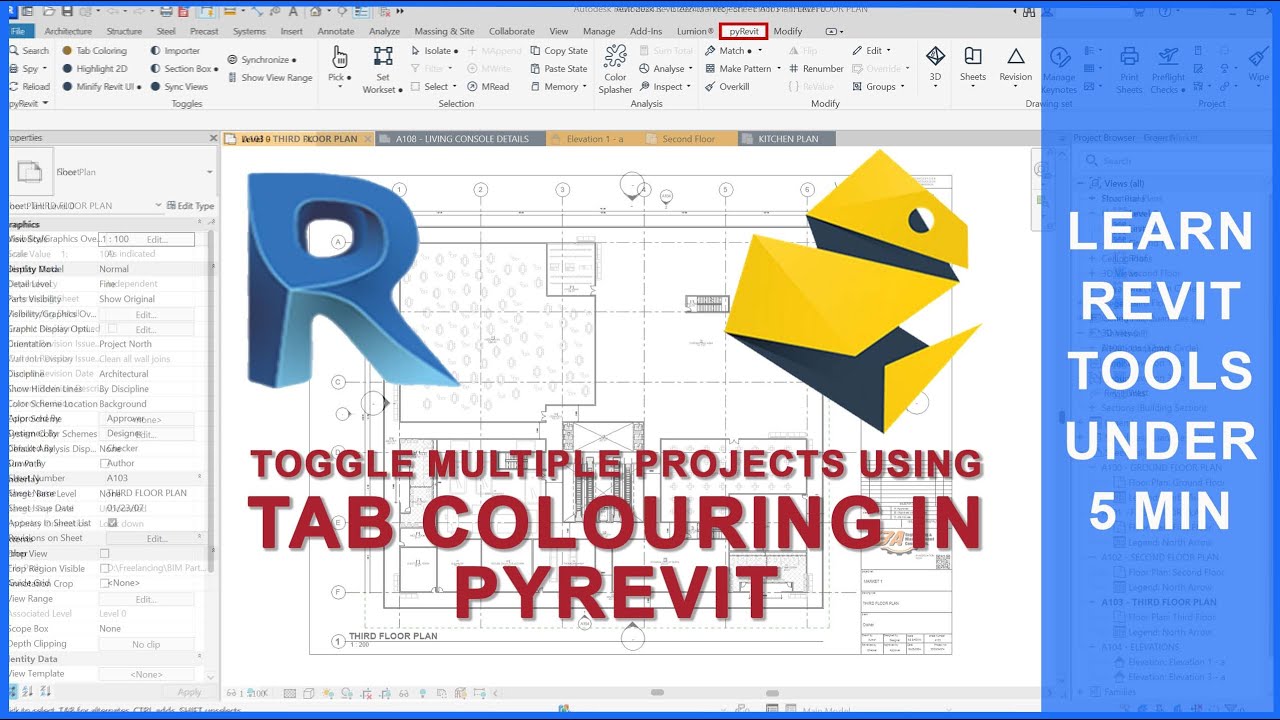Toggle Appears In Sheet List checkbox
This screenshot has height=720, width=1280.
click(112, 523)
